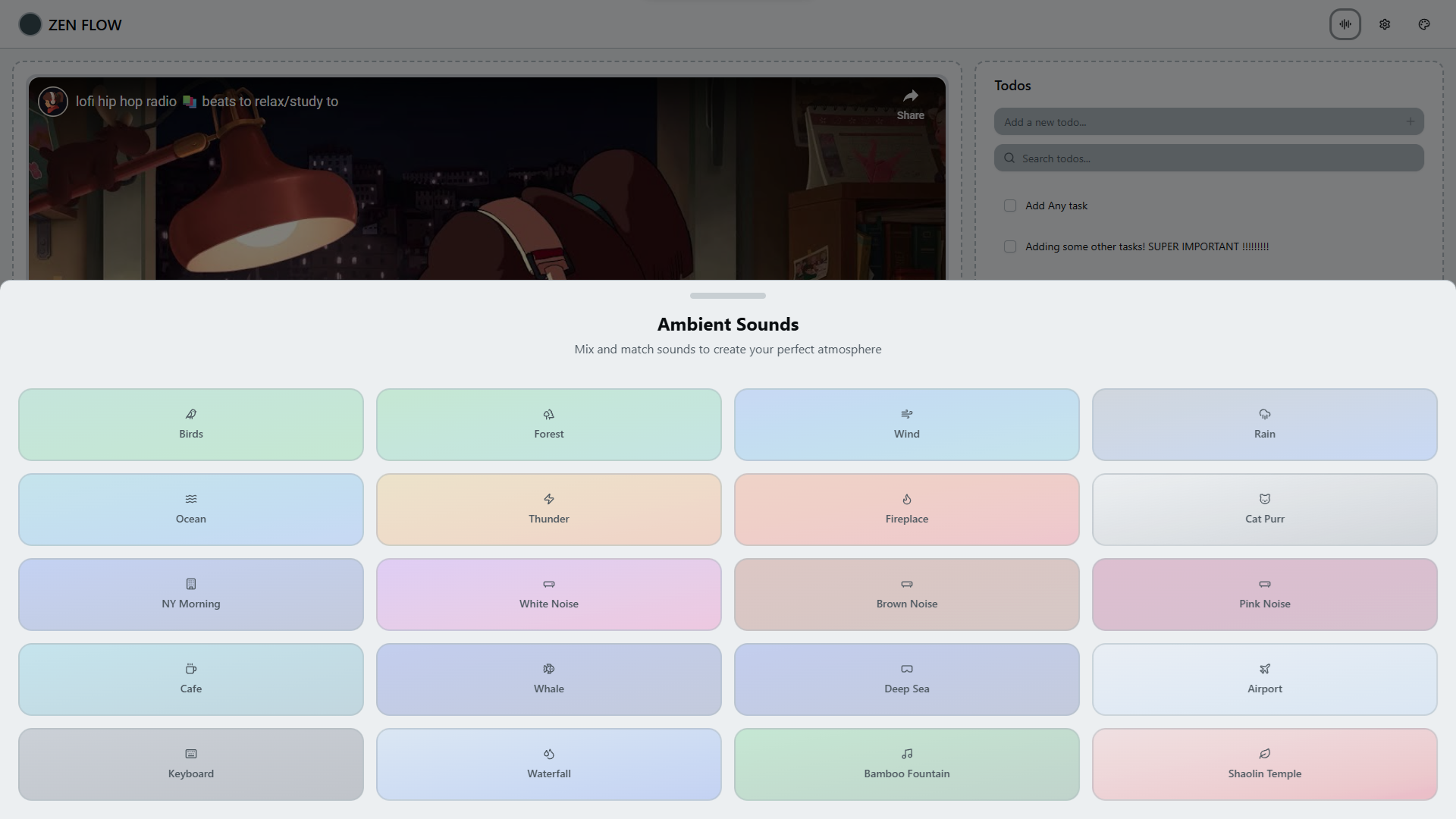This screenshot has width=1456, height=819.
Task: Activate the Cat Purr sound
Action: coord(1265,510)
